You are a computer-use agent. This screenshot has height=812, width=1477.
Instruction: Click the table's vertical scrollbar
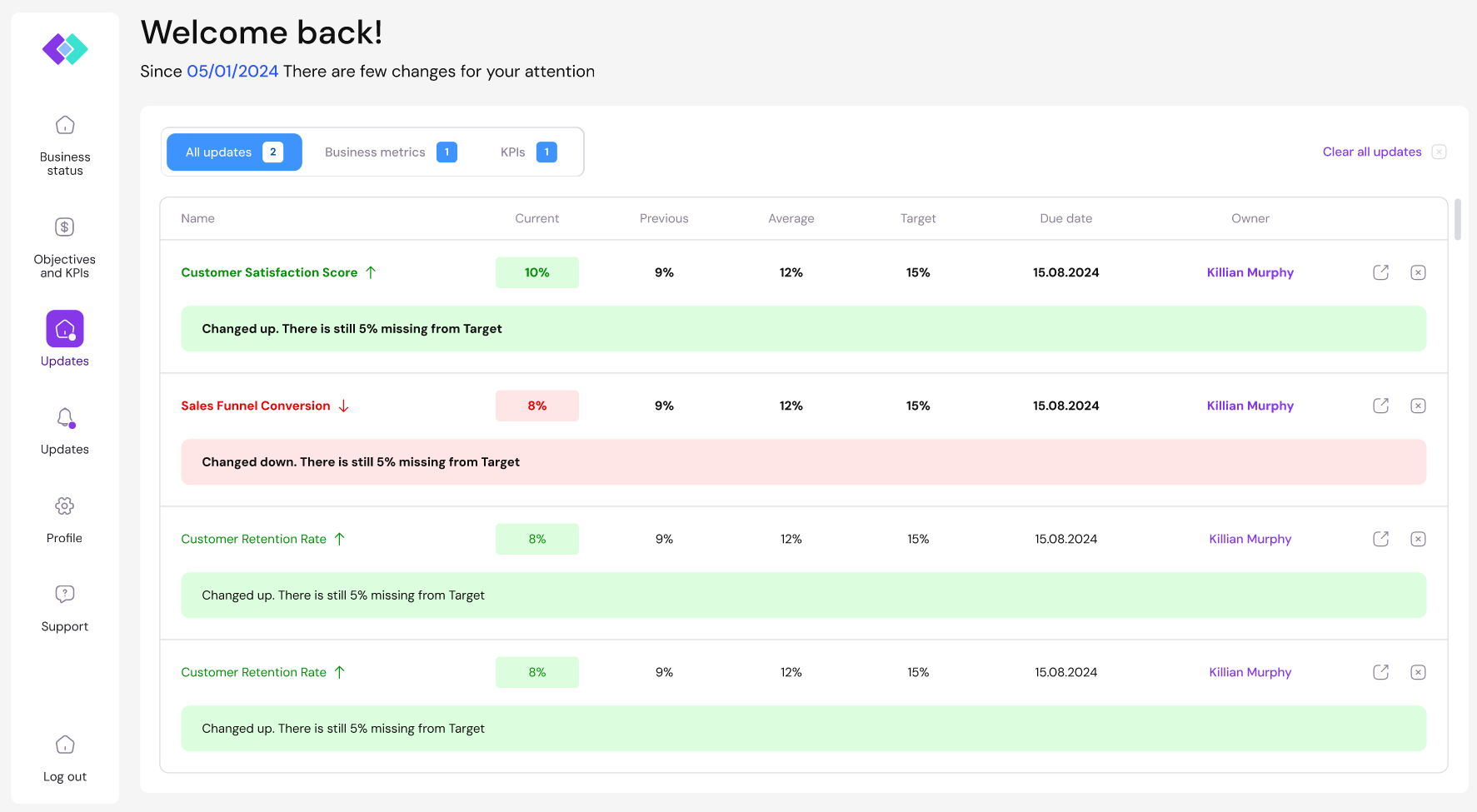(1457, 219)
